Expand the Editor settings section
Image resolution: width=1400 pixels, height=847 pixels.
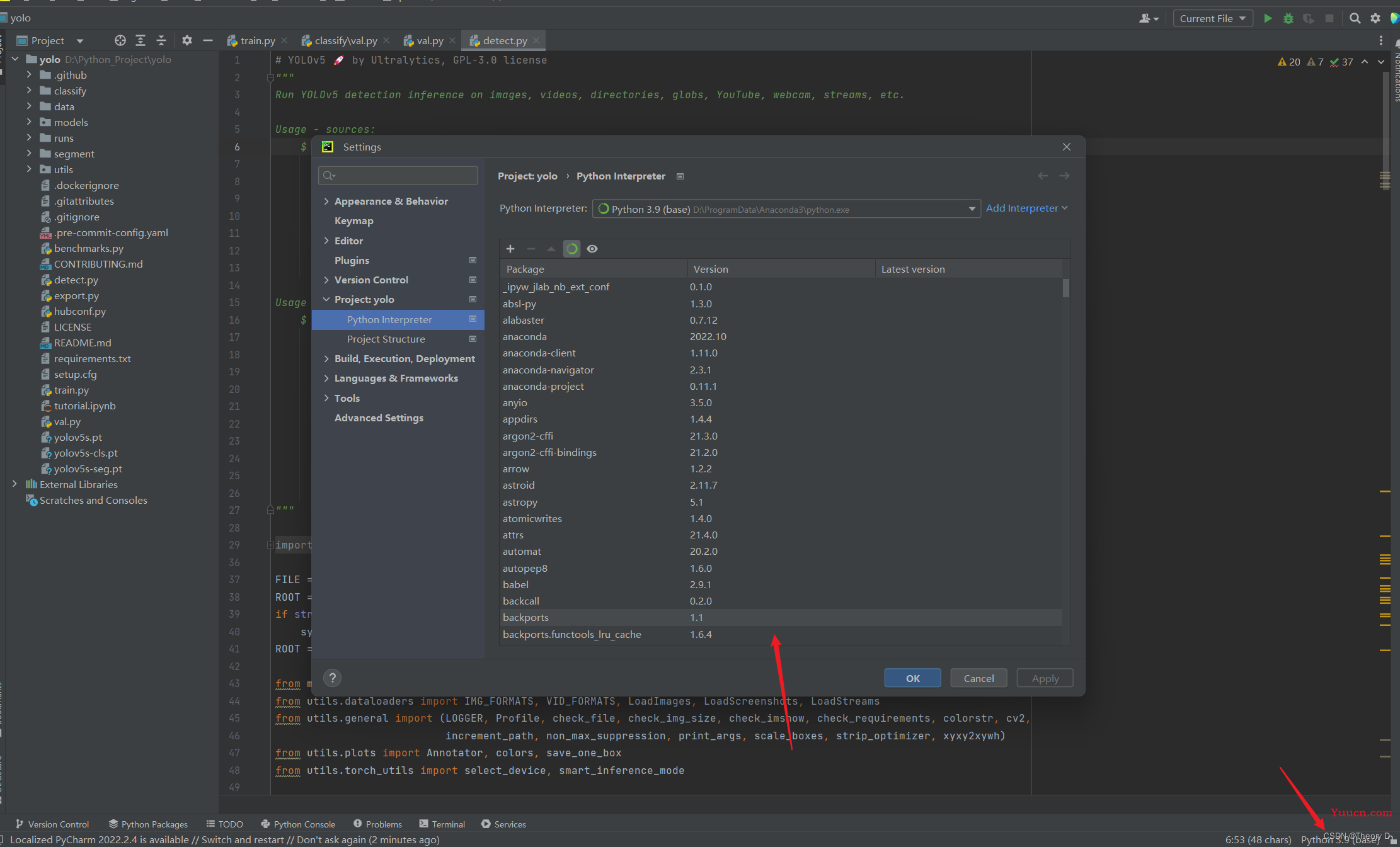tap(326, 241)
